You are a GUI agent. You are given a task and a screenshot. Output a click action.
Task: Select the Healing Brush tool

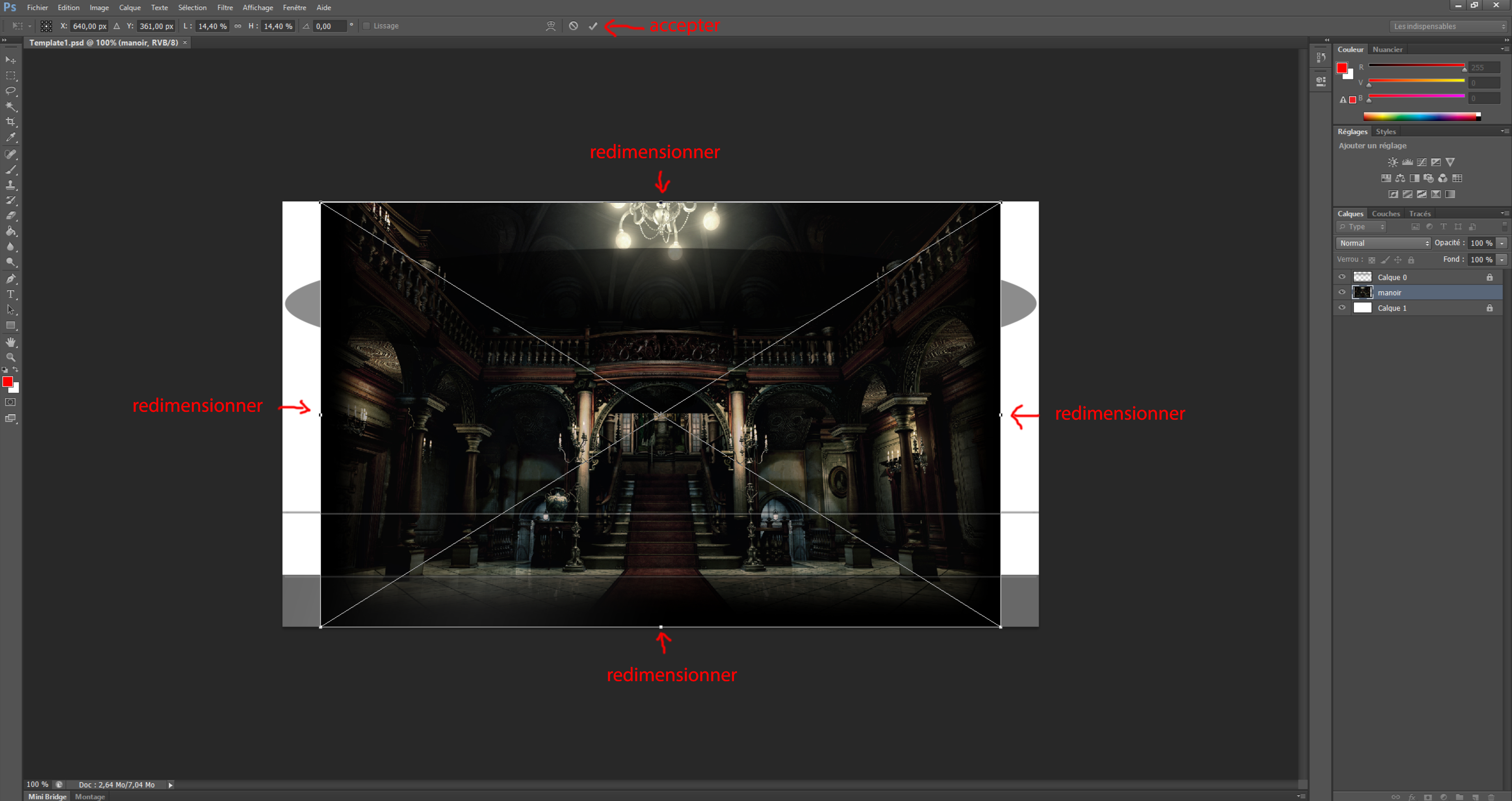pyautogui.click(x=11, y=154)
